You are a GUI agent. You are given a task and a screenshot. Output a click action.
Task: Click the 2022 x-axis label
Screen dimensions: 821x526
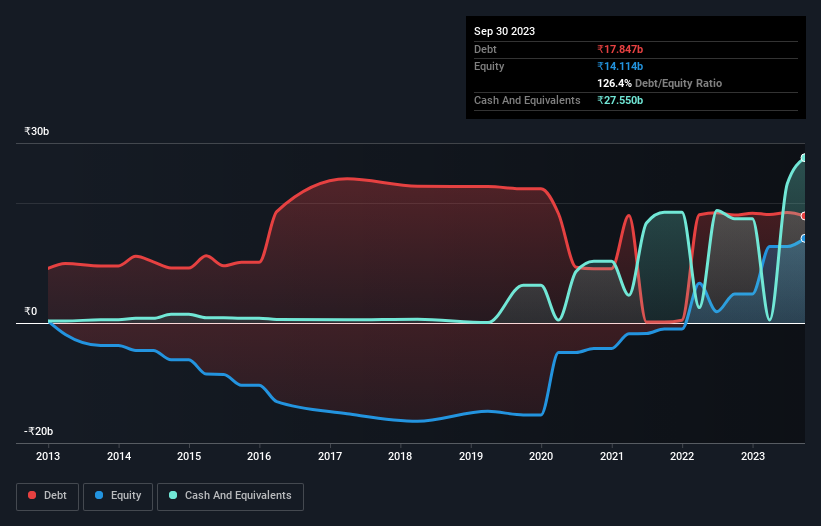[x=682, y=456]
